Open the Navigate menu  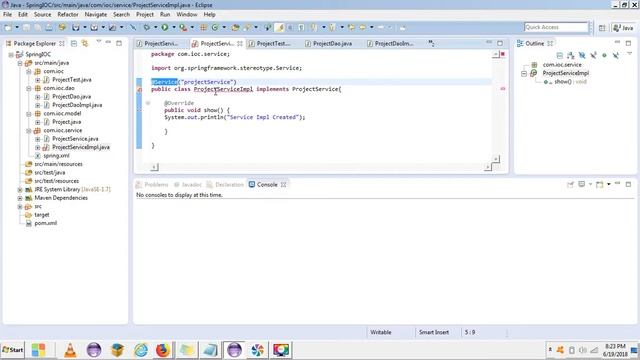(x=96, y=14)
